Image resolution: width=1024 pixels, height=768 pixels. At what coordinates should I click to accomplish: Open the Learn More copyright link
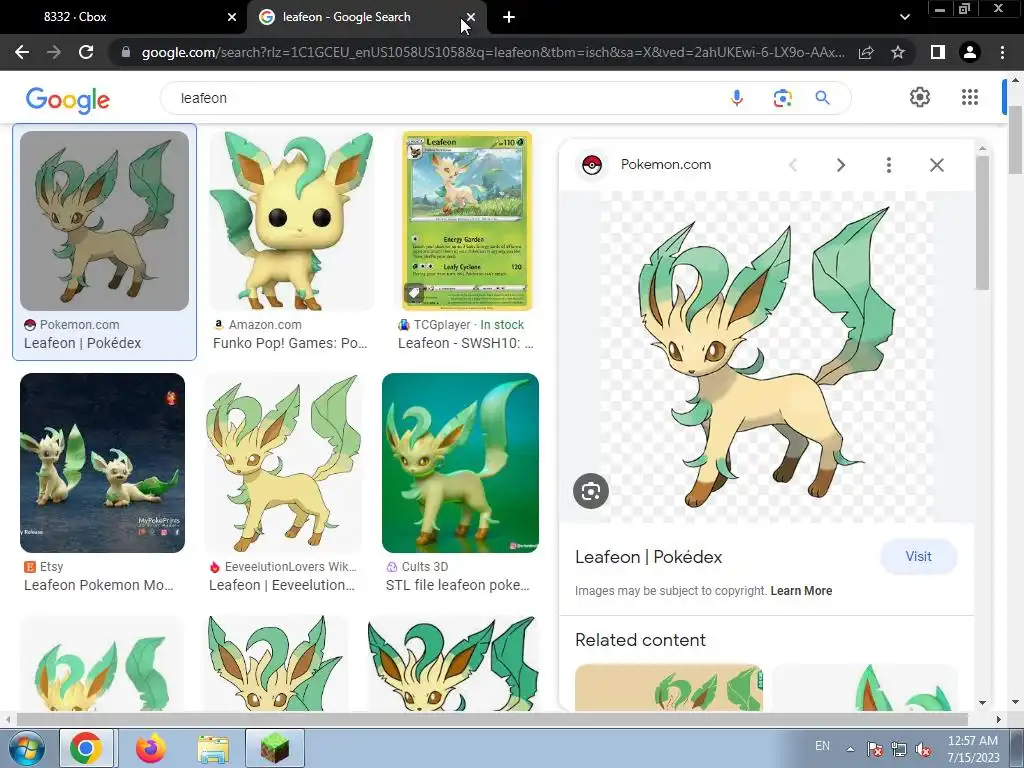pyautogui.click(x=801, y=590)
